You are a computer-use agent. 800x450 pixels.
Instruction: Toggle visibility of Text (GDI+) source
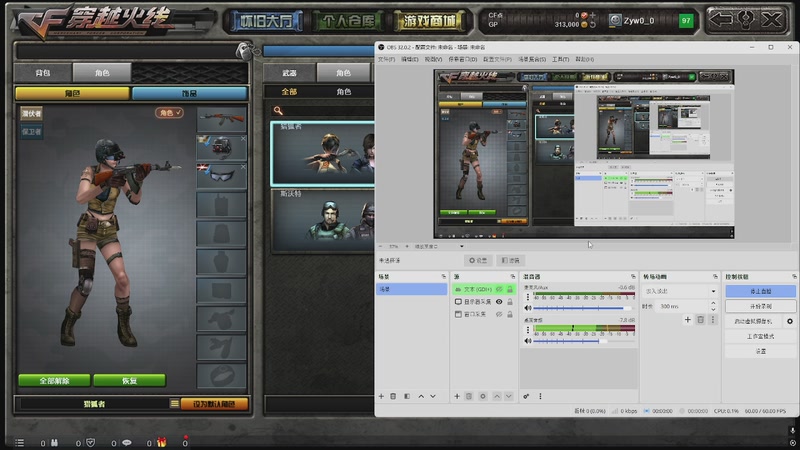coord(499,289)
